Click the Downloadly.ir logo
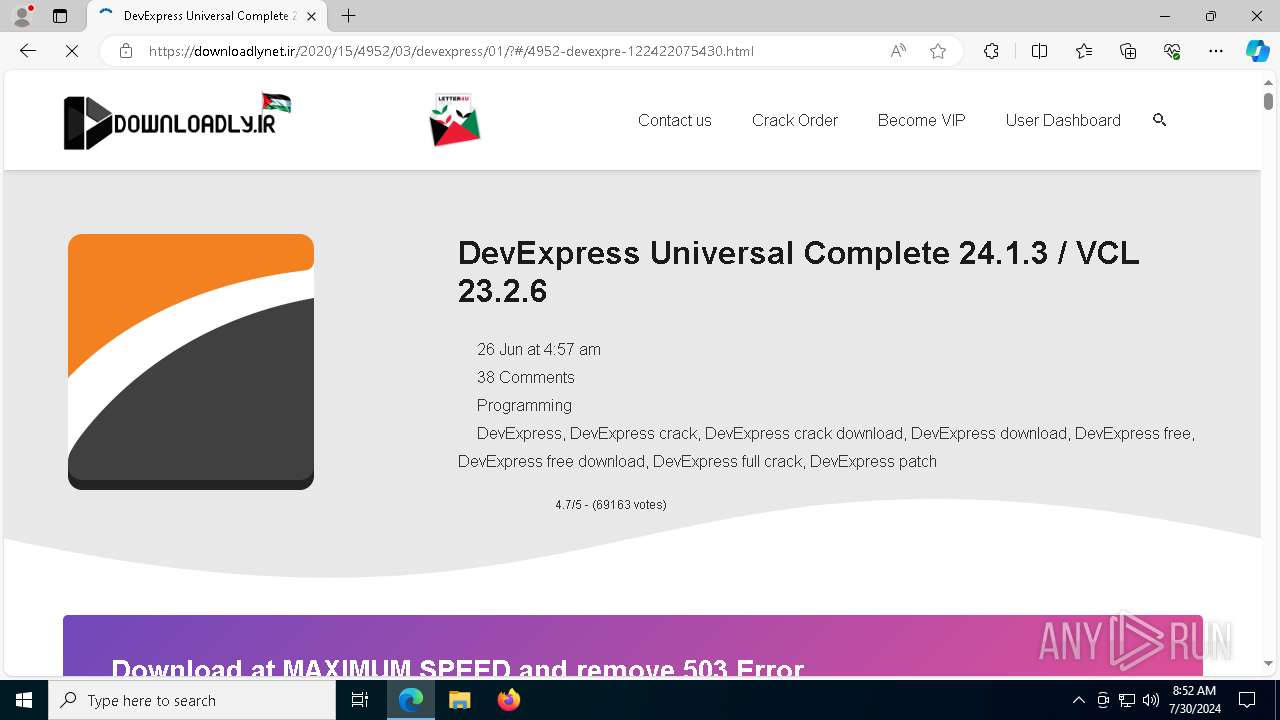 click(177, 122)
